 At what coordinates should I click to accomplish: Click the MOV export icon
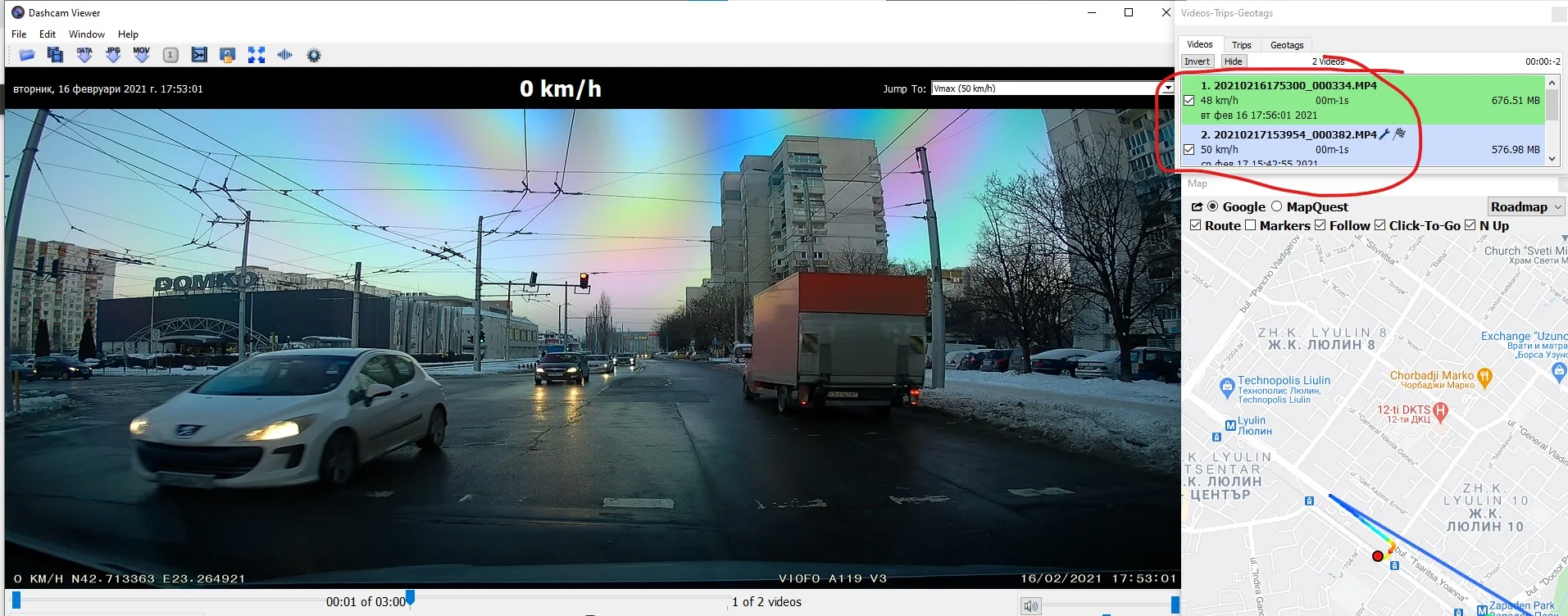[x=142, y=55]
